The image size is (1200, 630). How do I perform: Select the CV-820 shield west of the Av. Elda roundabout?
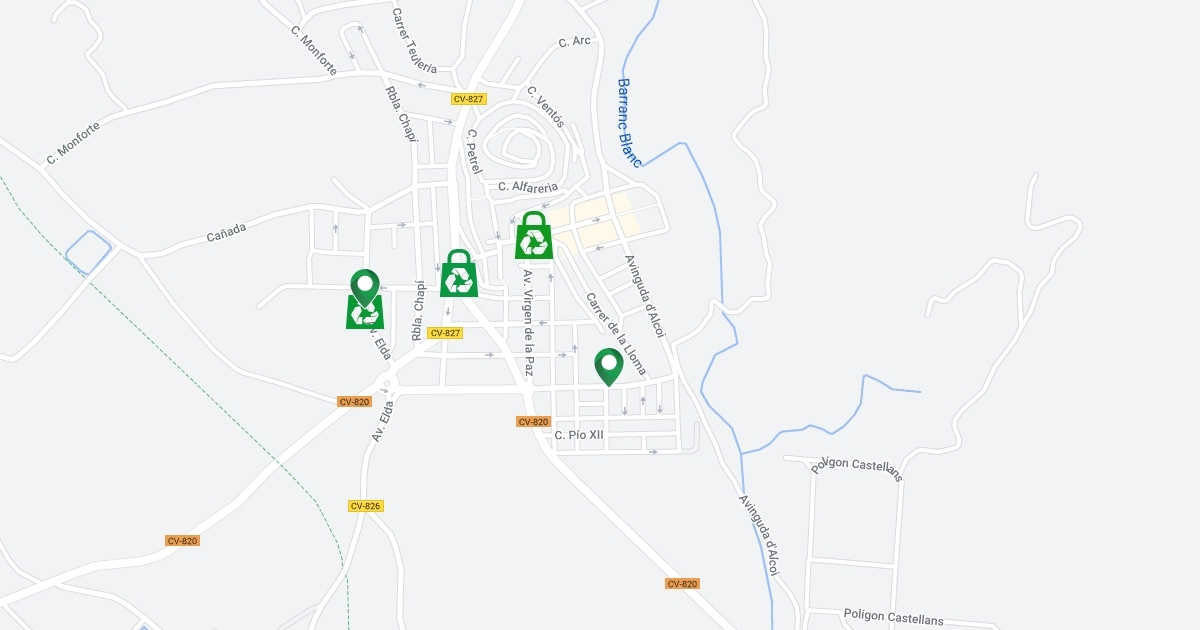[354, 402]
